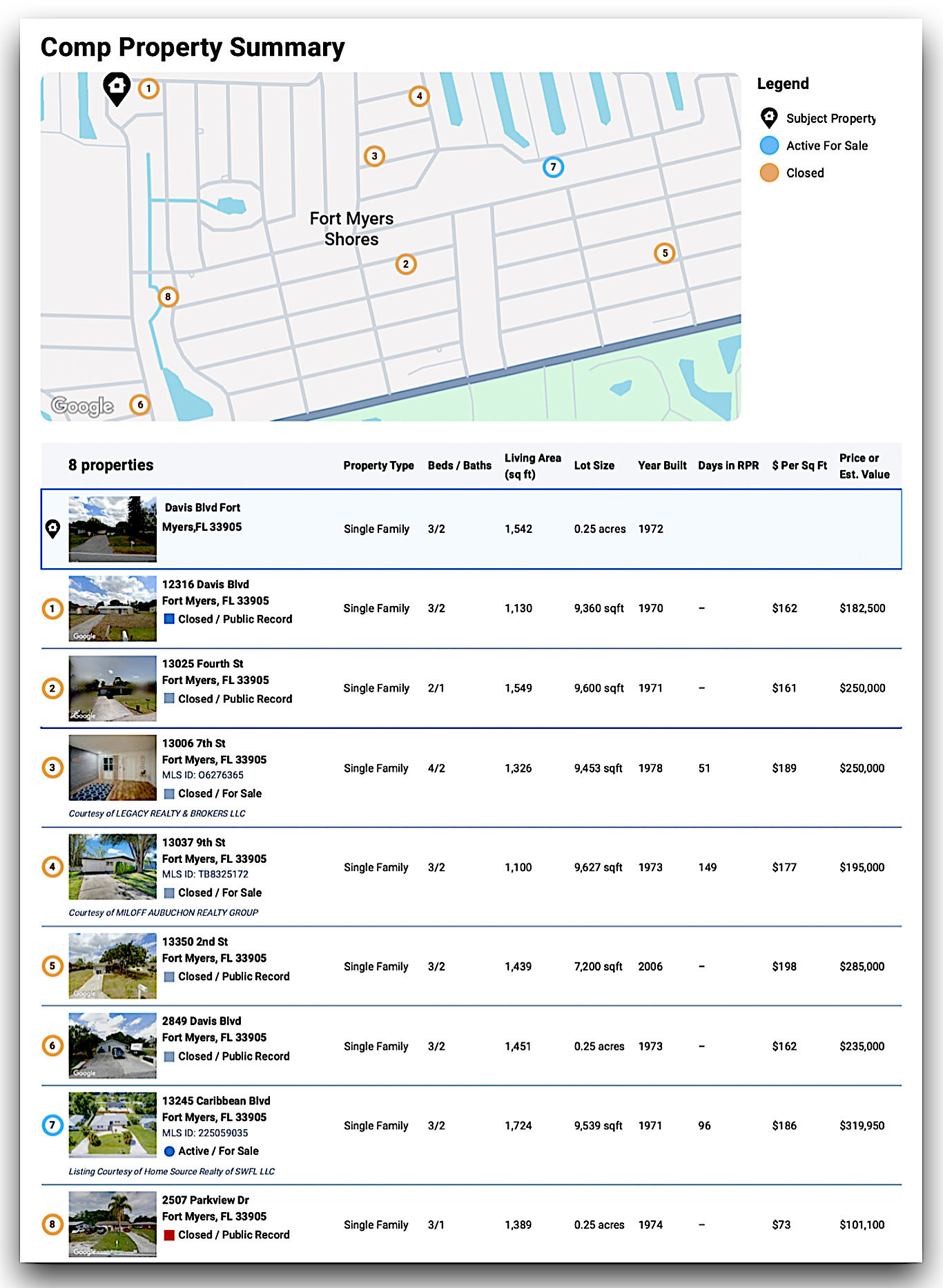Click map marker 5 on the map

[664, 253]
